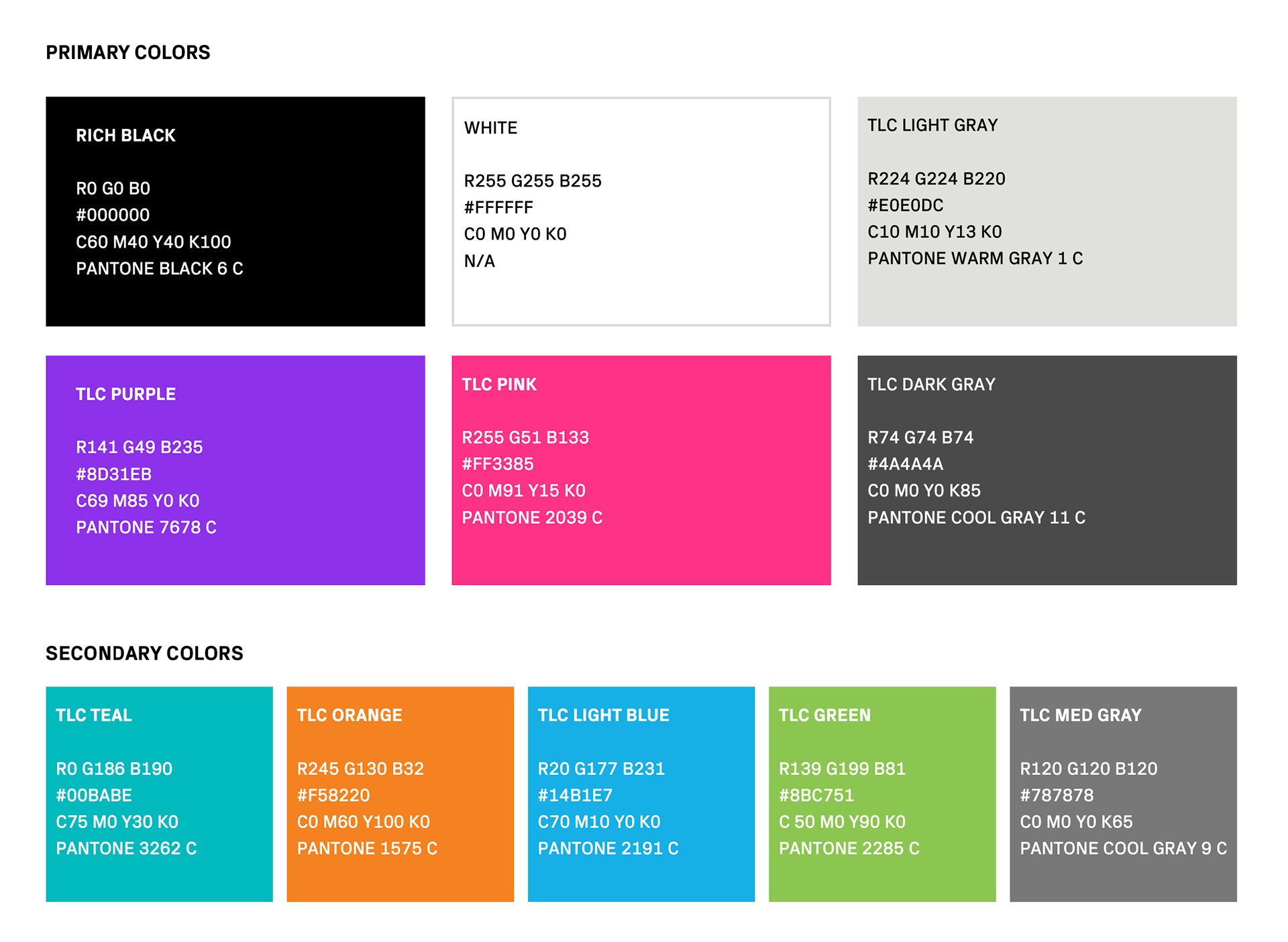Click the hex value #8D31EB

click(x=114, y=474)
